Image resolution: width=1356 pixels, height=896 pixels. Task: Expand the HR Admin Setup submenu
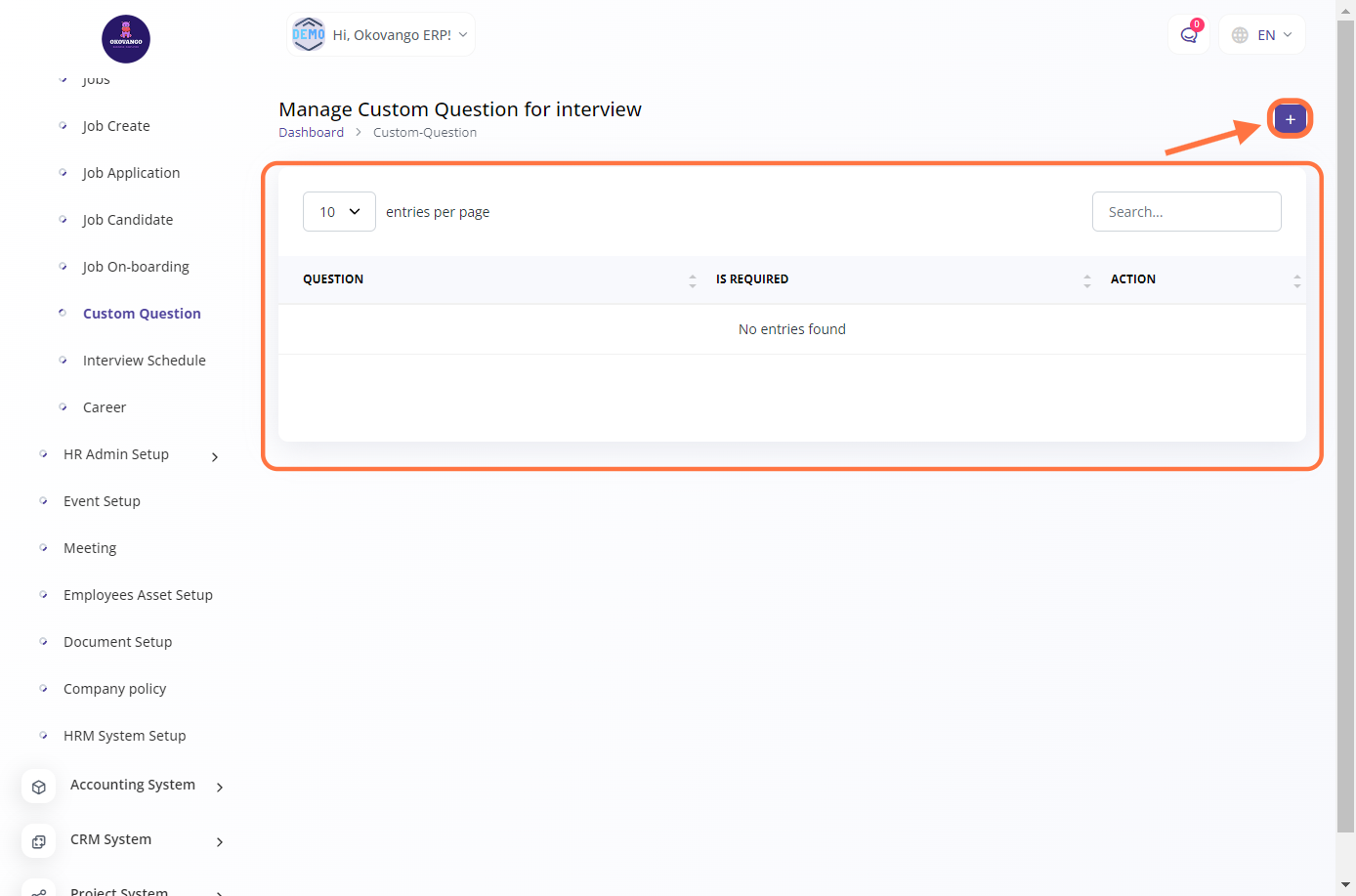point(215,456)
